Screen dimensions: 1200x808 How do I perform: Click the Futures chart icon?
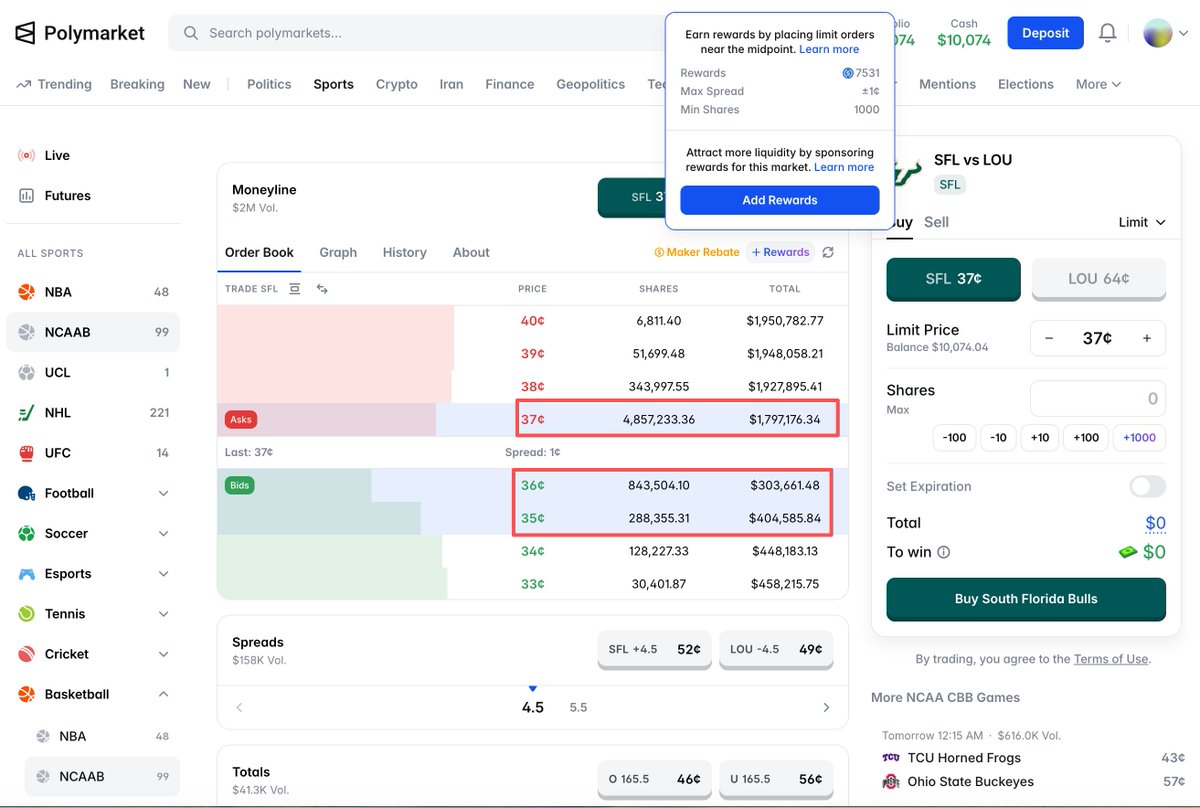[27, 196]
